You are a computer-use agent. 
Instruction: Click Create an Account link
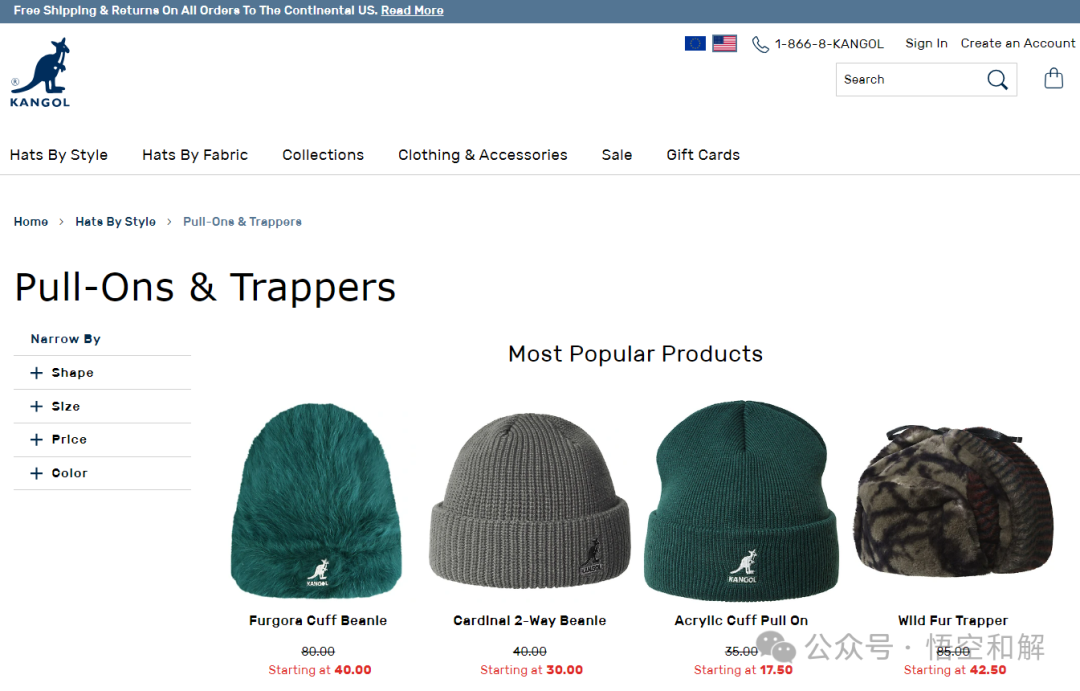coord(1017,43)
